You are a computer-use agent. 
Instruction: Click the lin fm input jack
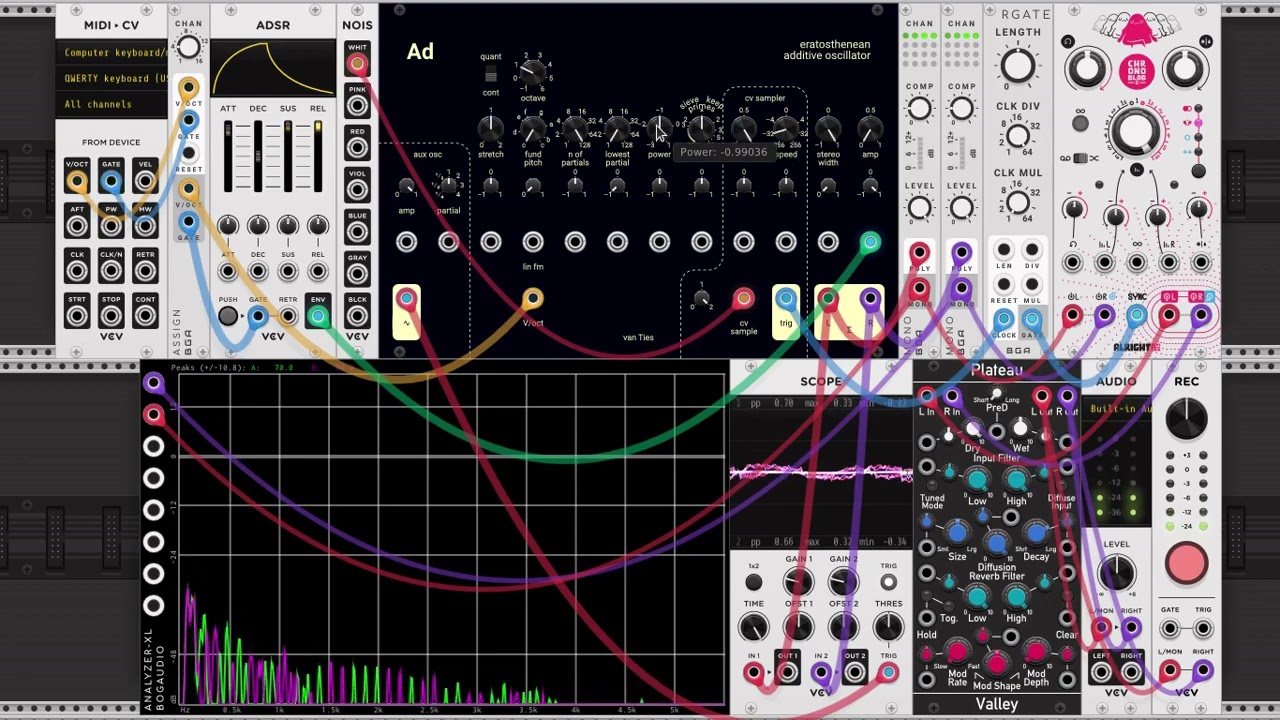(533, 242)
